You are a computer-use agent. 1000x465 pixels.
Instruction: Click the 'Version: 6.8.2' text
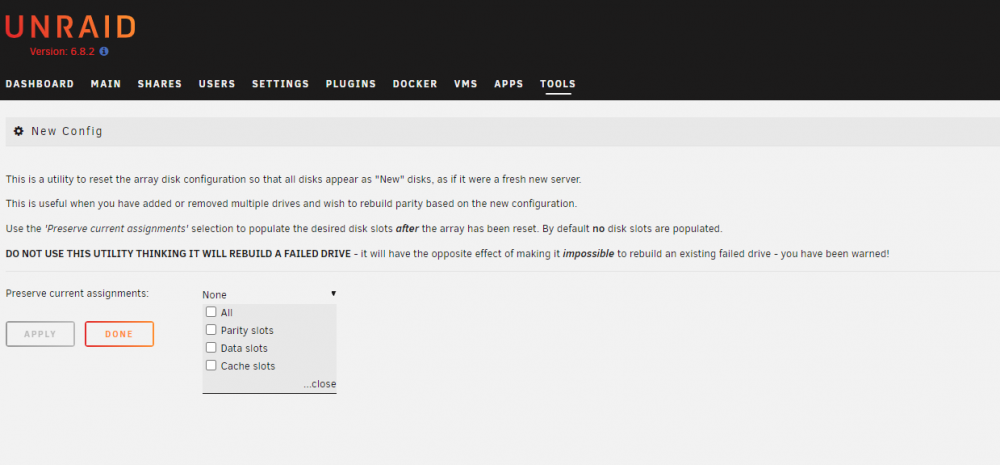tap(62, 52)
